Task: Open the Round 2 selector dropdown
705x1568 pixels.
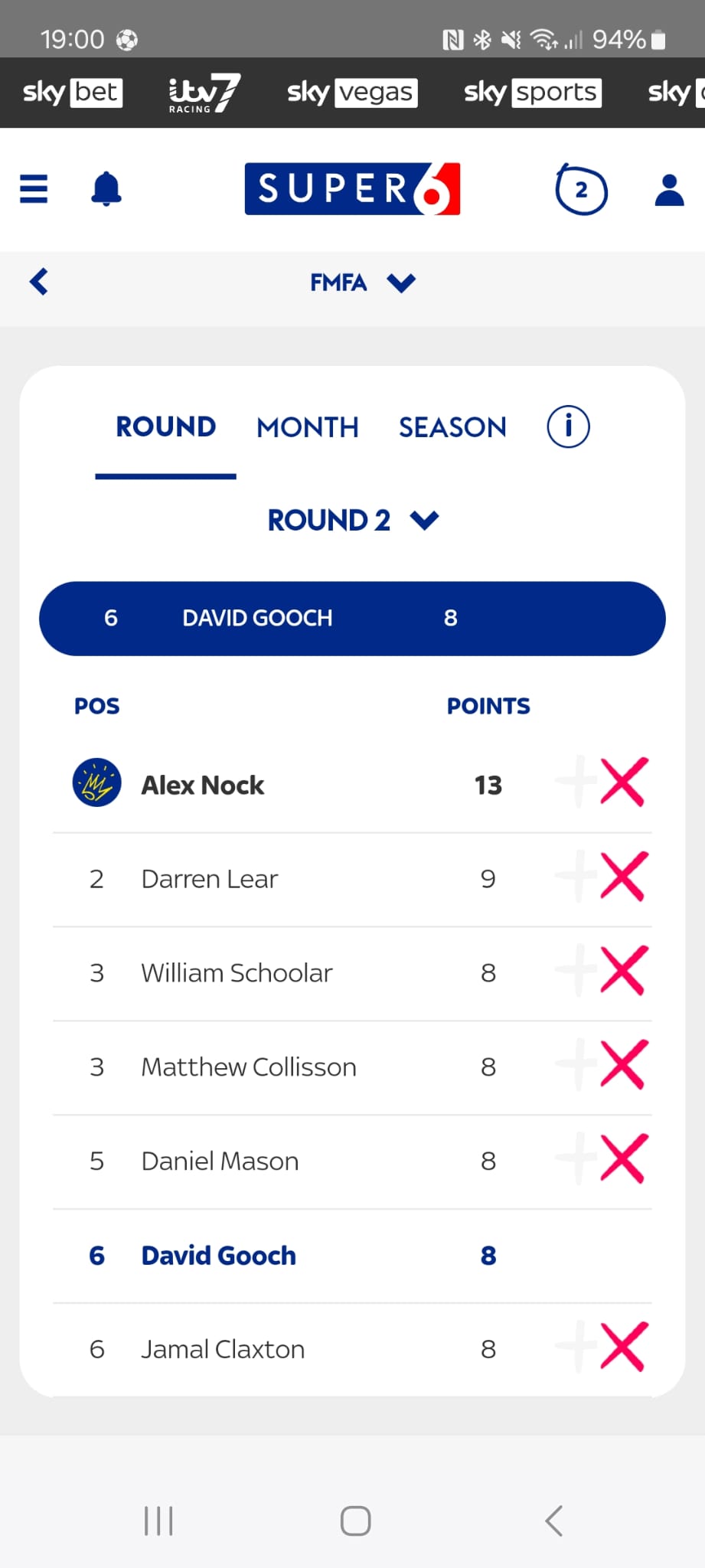Action: pos(353,521)
